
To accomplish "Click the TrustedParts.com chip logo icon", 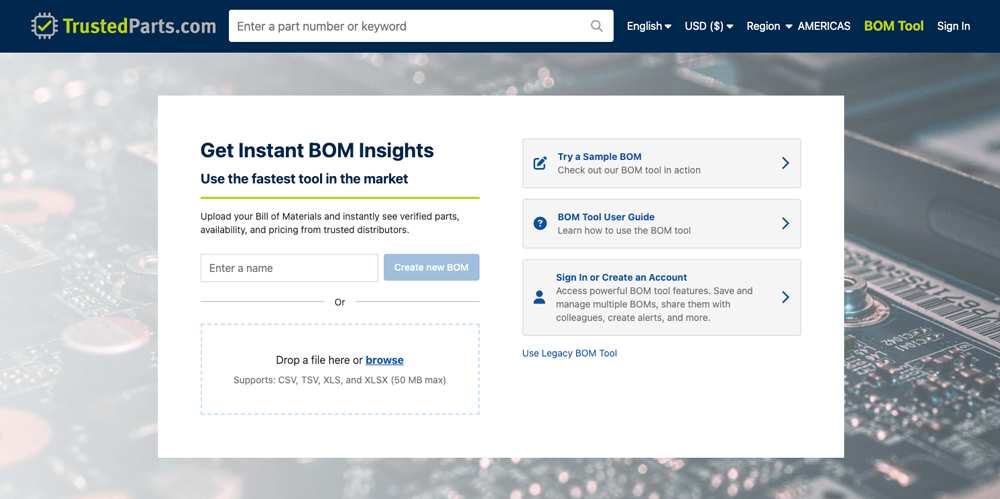I will pyautogui.click(x=45, y=26).
